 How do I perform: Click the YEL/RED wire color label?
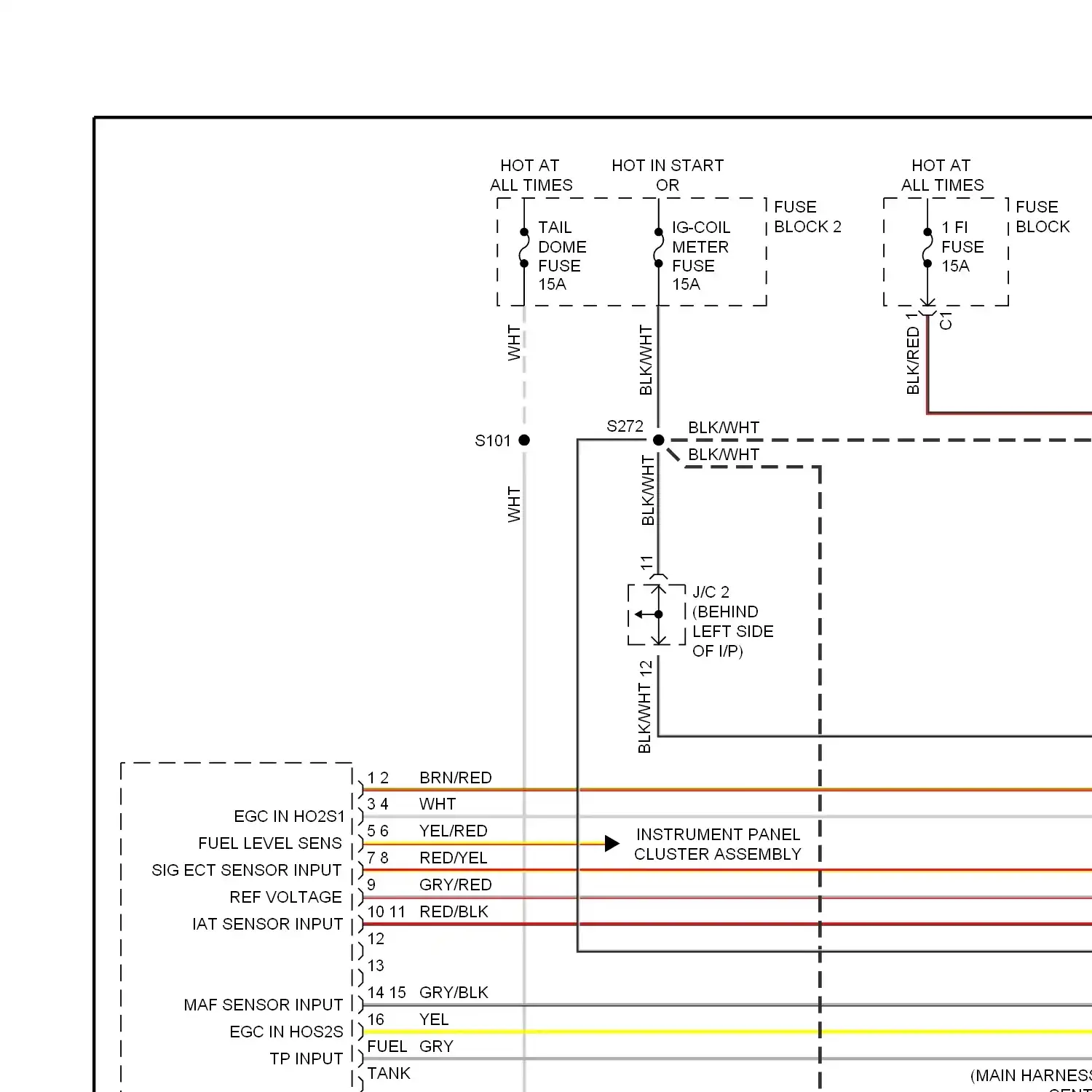click(454, 831)
